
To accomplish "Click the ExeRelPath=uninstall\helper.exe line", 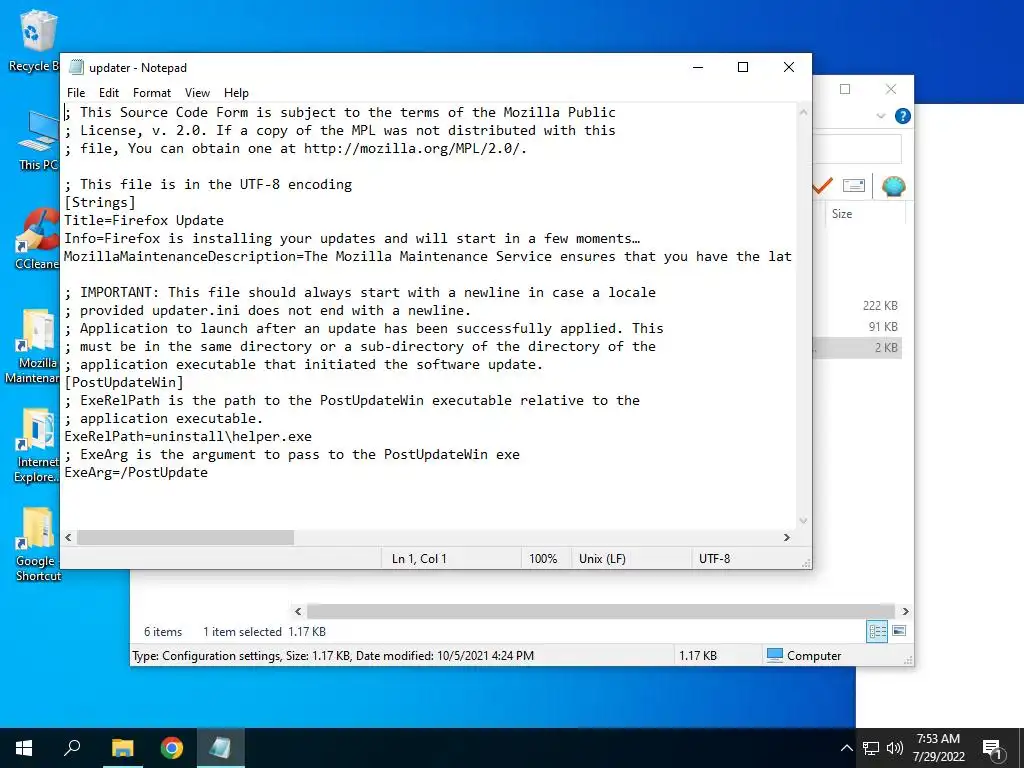I will tap(188, 436).
